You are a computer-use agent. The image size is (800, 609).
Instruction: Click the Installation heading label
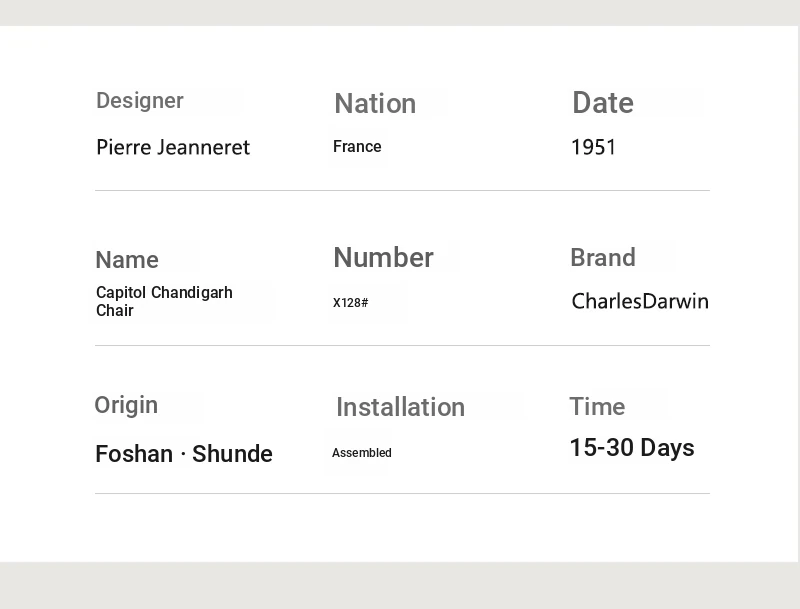[400, 407]
